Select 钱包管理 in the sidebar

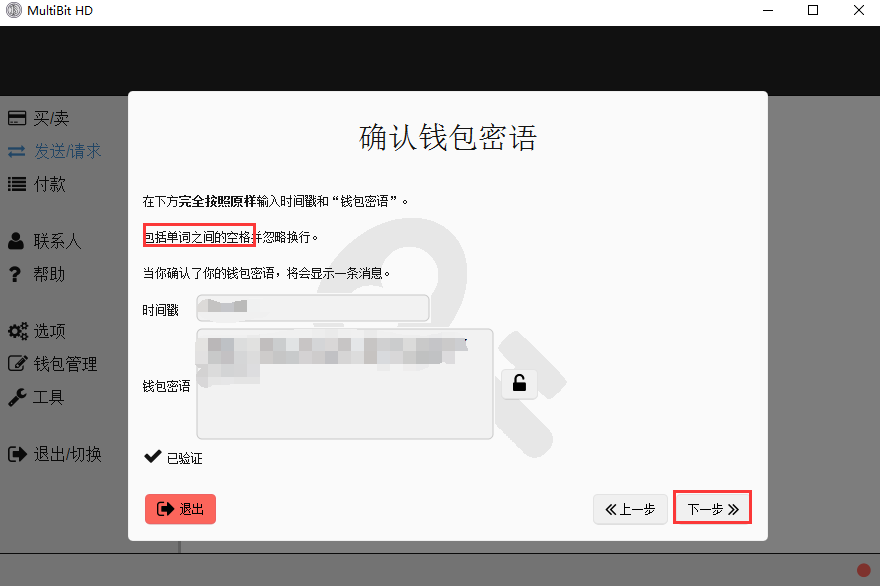[53, 364]
